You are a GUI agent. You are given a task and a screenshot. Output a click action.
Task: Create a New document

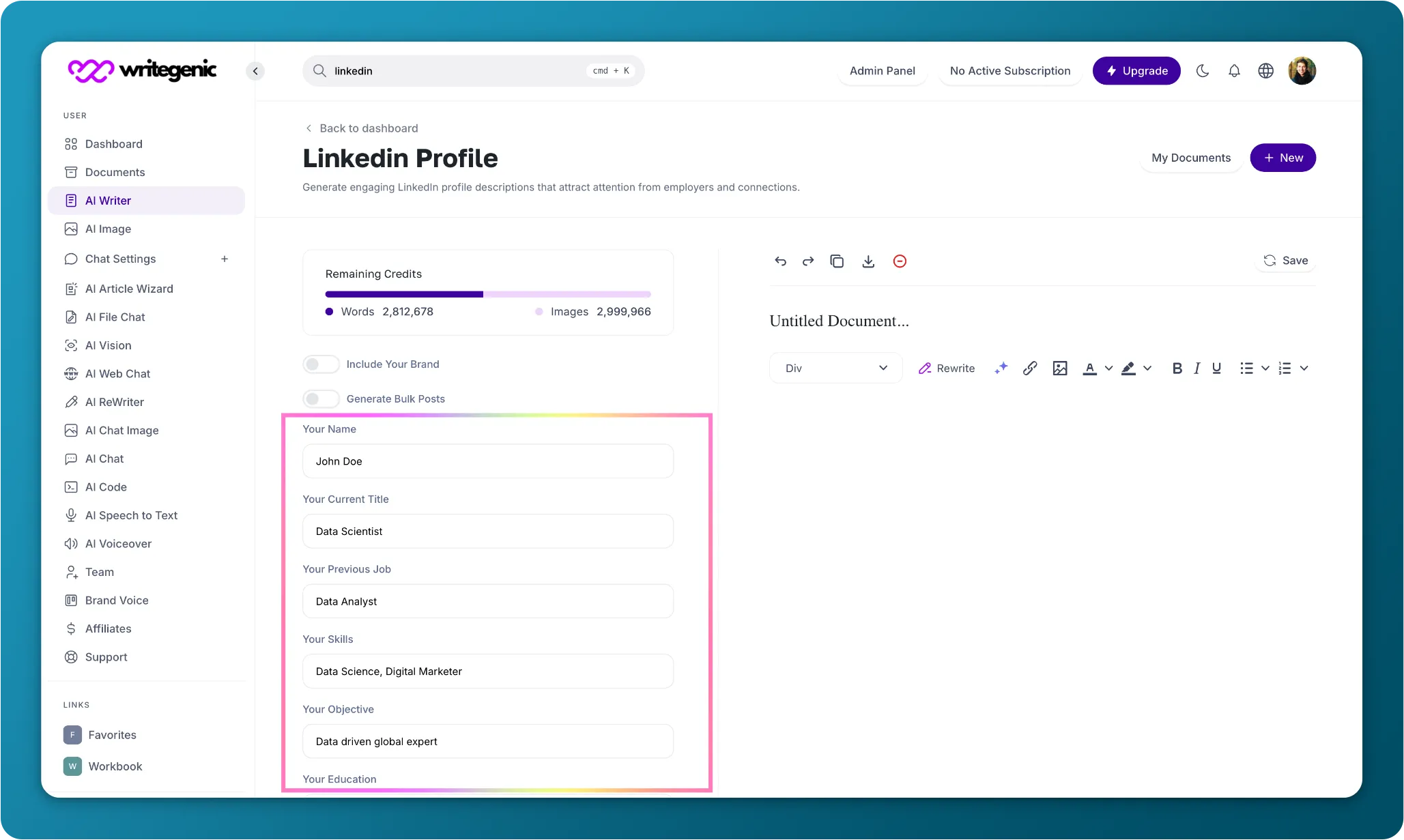point(1283,158)
